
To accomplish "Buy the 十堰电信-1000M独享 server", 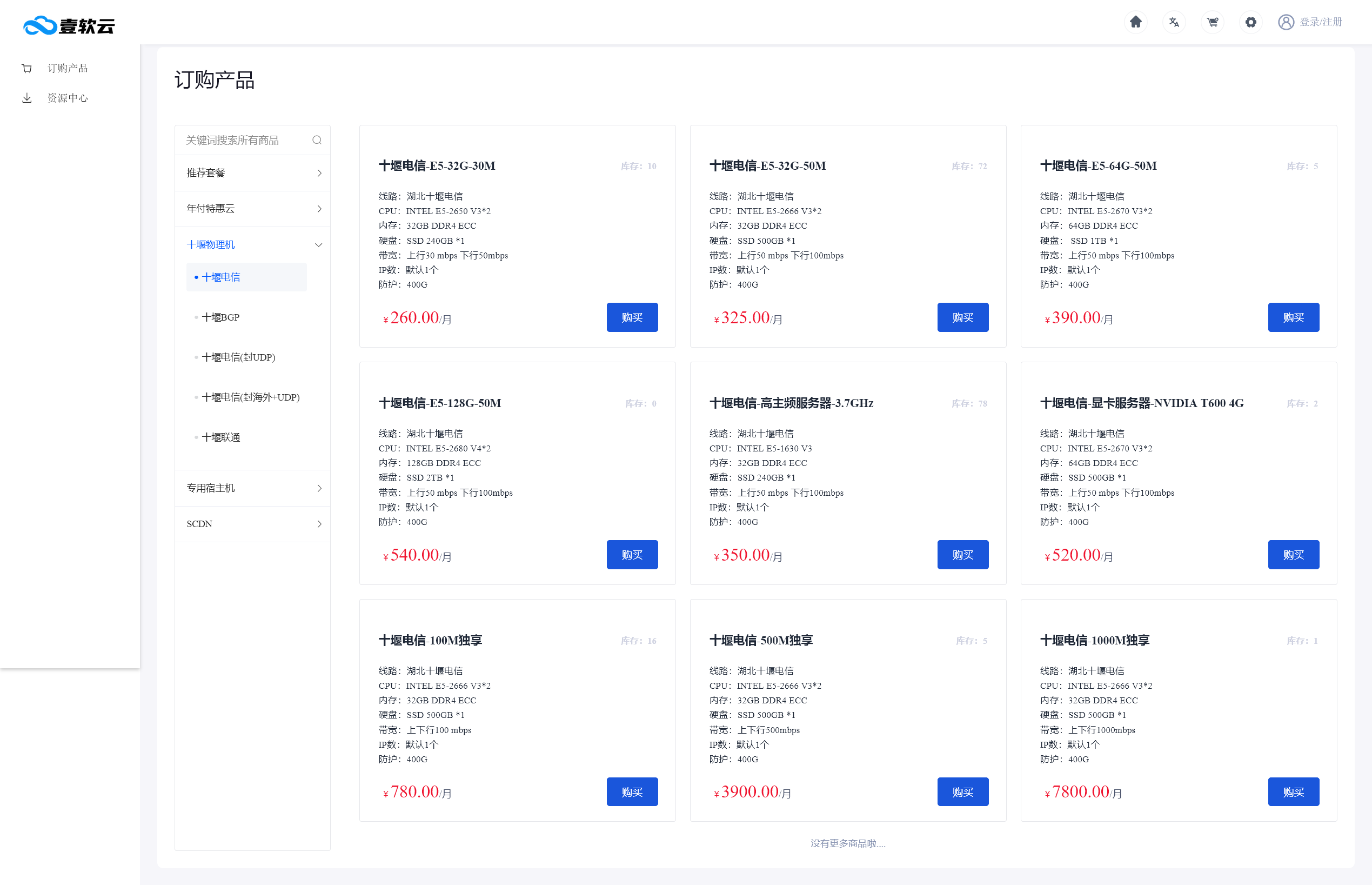I will pos(1293,792).
